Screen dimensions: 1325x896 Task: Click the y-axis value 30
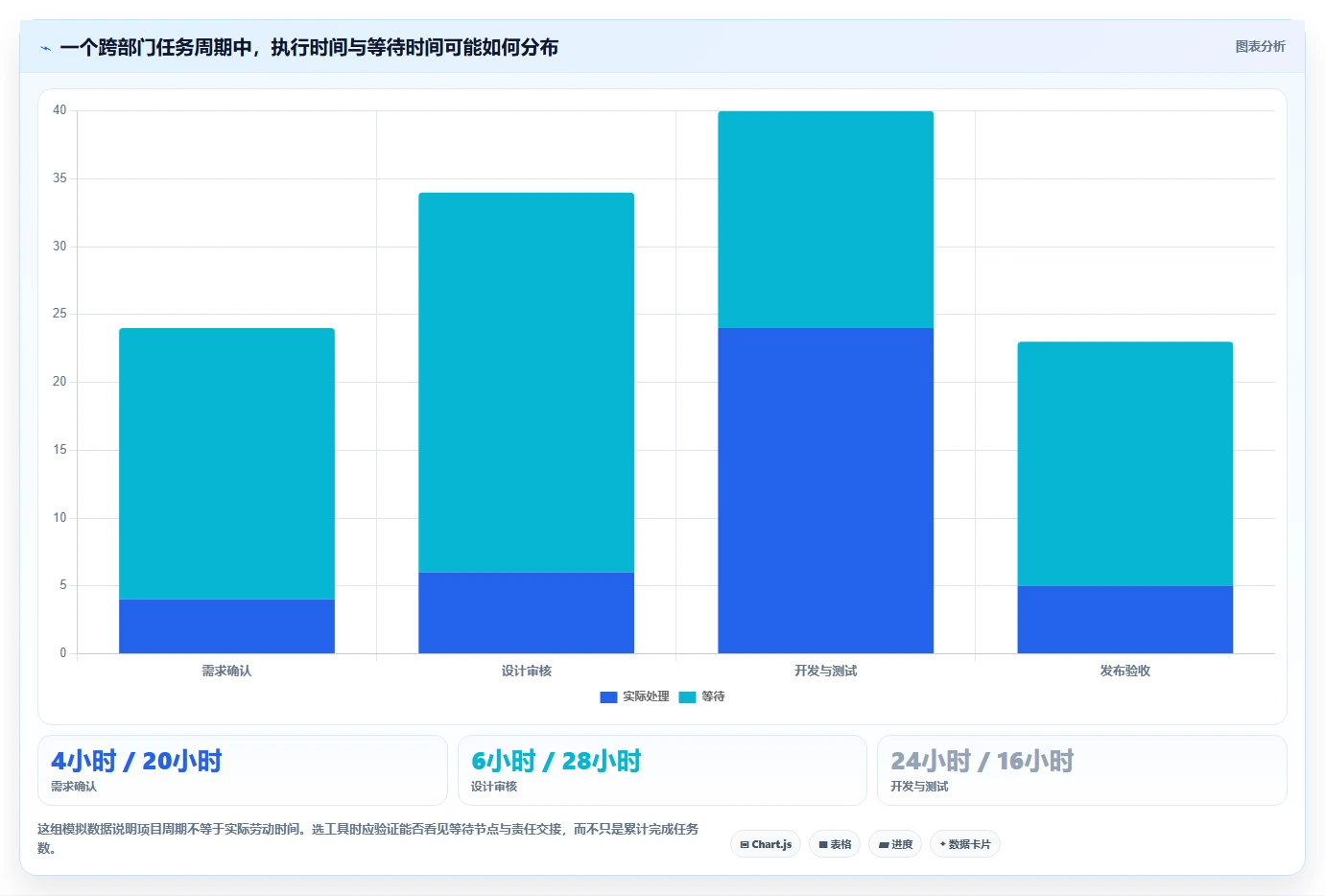pyautogui.click(x=59, y=247)
